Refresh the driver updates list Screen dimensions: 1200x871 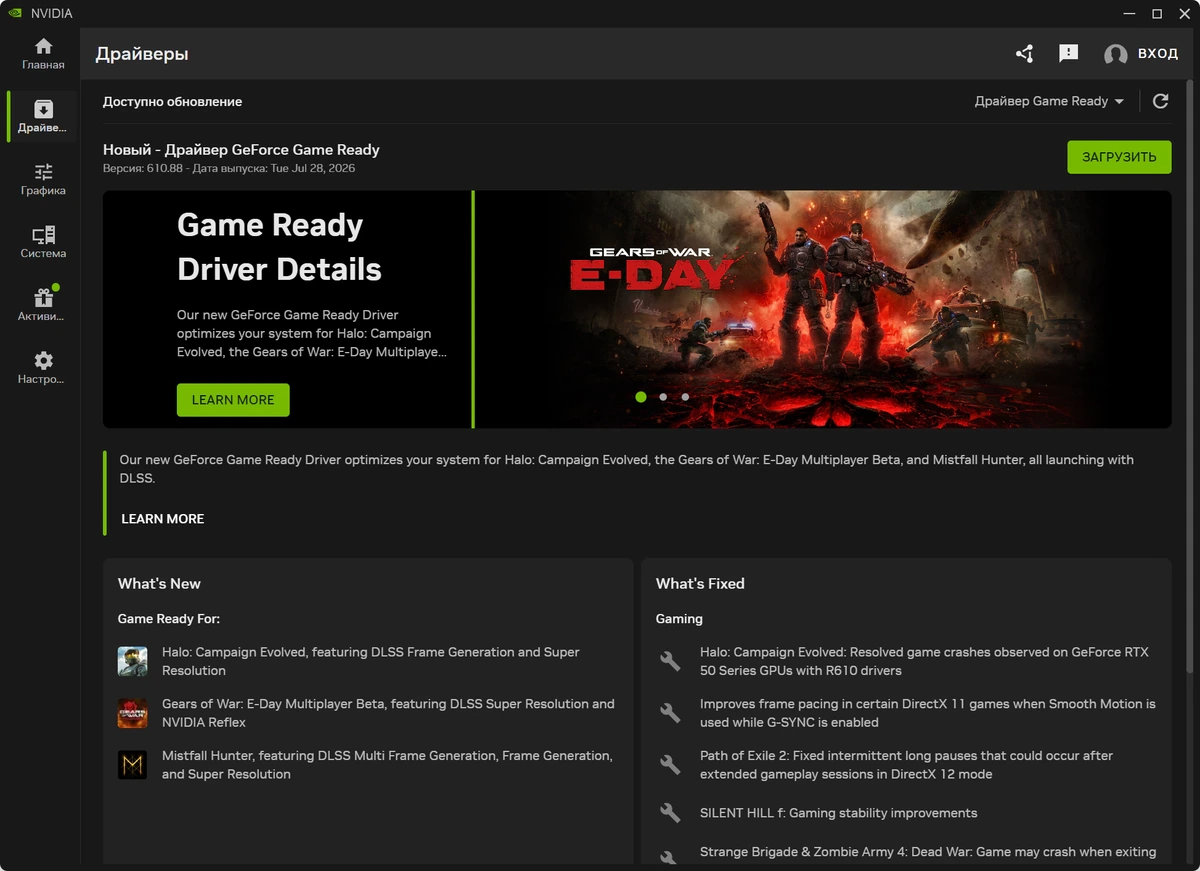click(x=1161, y=101)
